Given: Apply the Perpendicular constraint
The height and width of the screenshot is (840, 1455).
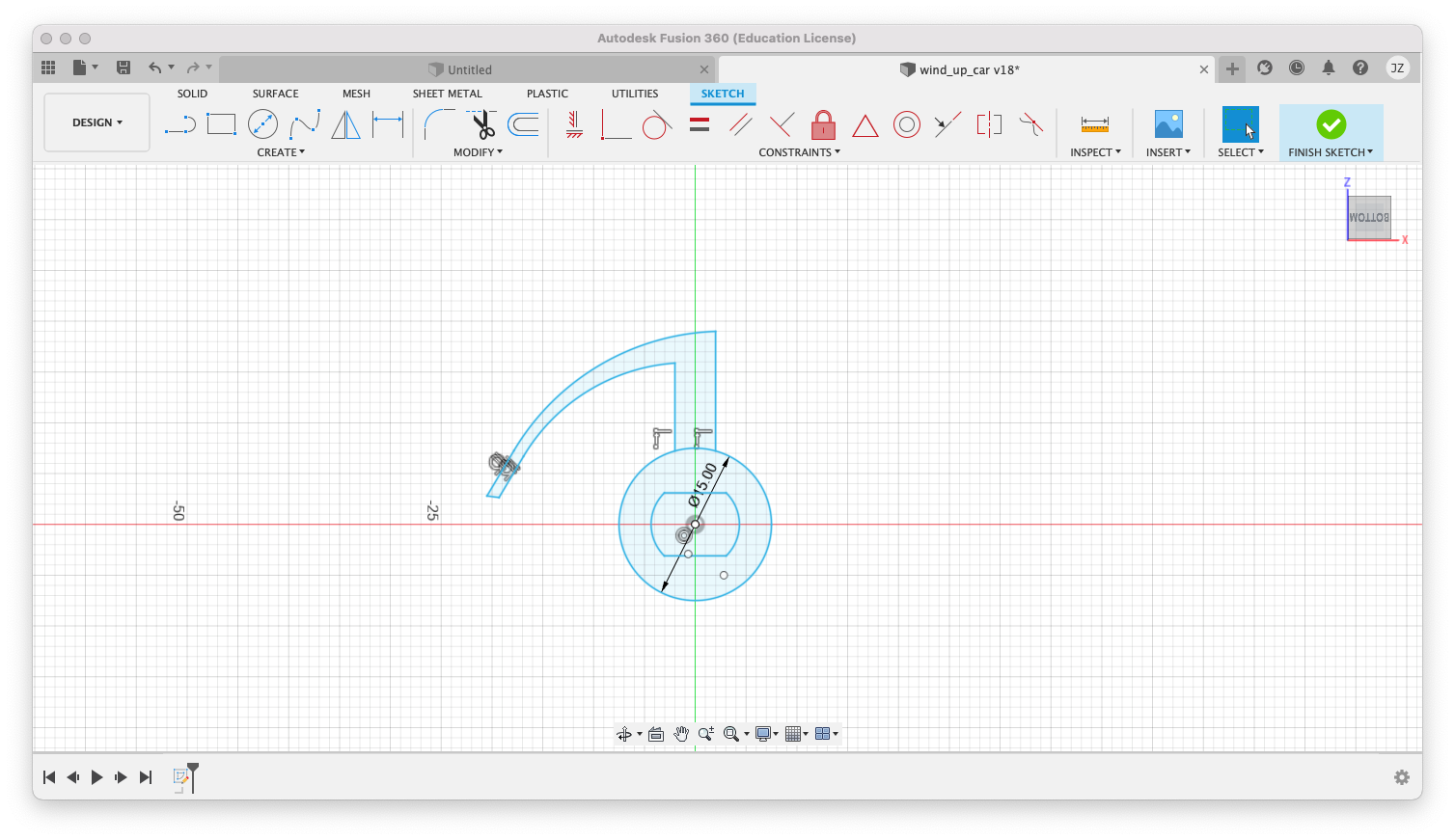Looking at the screenshot, I should [x=782, y=124].
